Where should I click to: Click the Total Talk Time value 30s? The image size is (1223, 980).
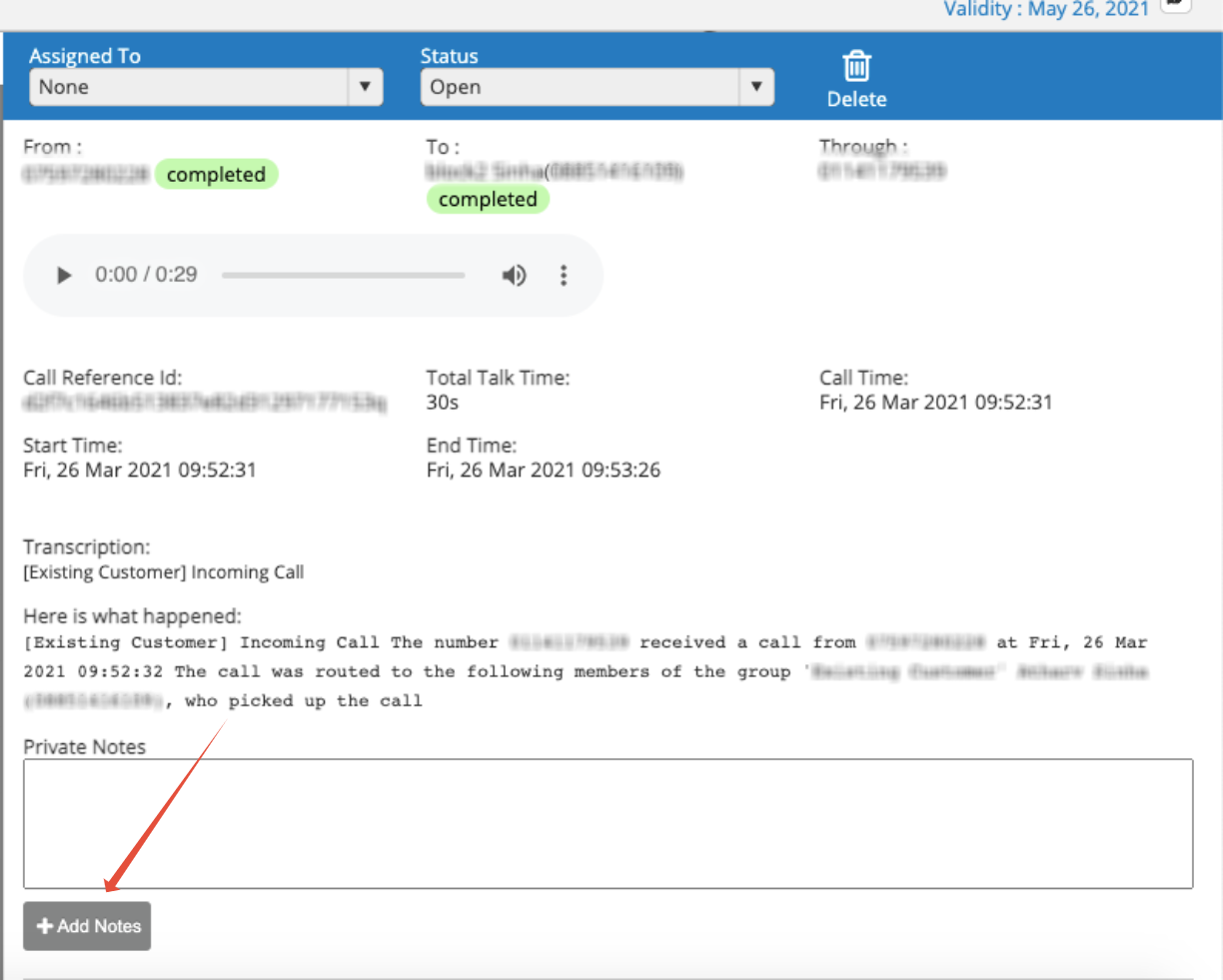click(x=443, y=403)
